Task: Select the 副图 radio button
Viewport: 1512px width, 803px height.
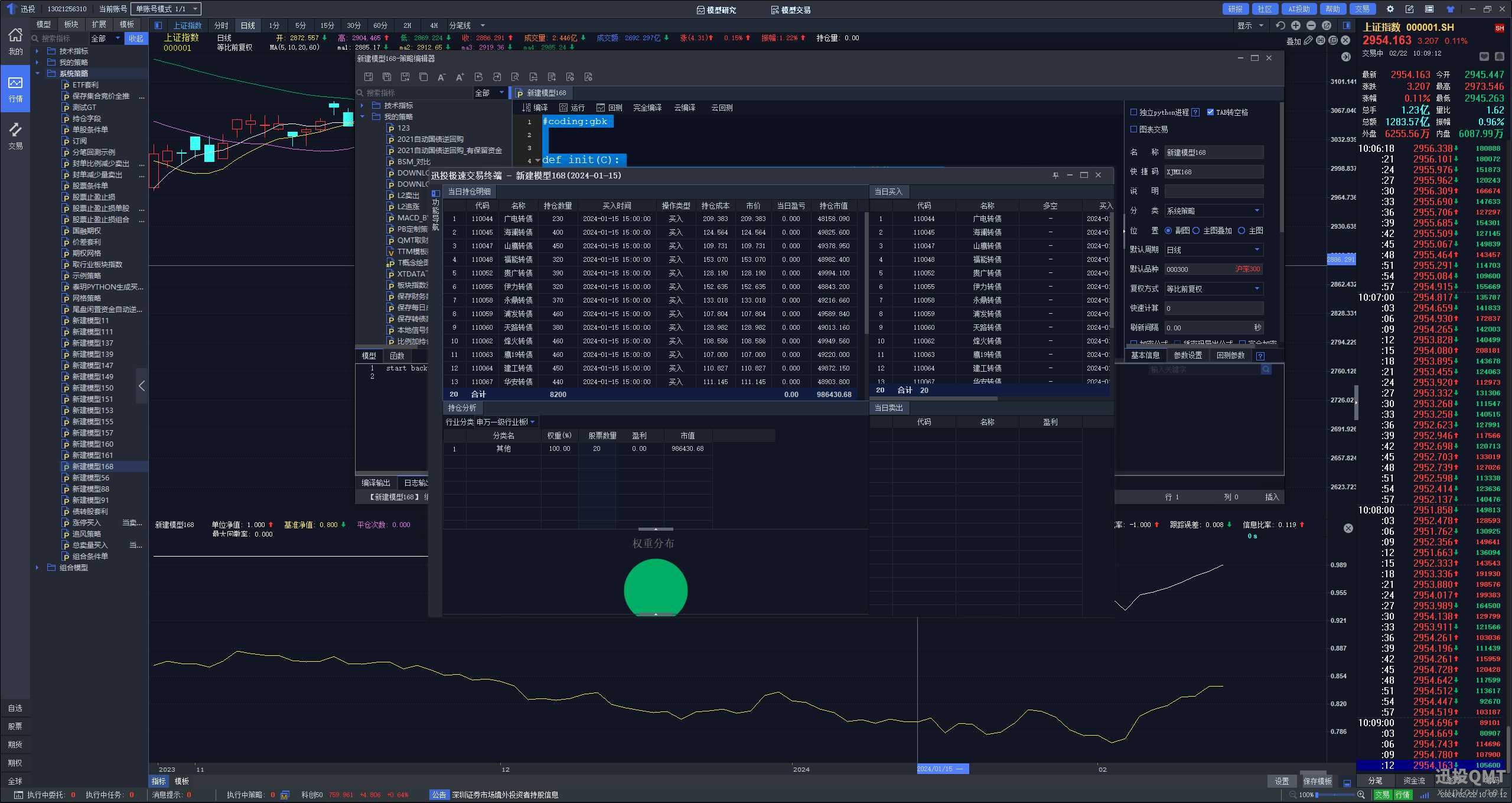Action: click(x=1168, y=230)
